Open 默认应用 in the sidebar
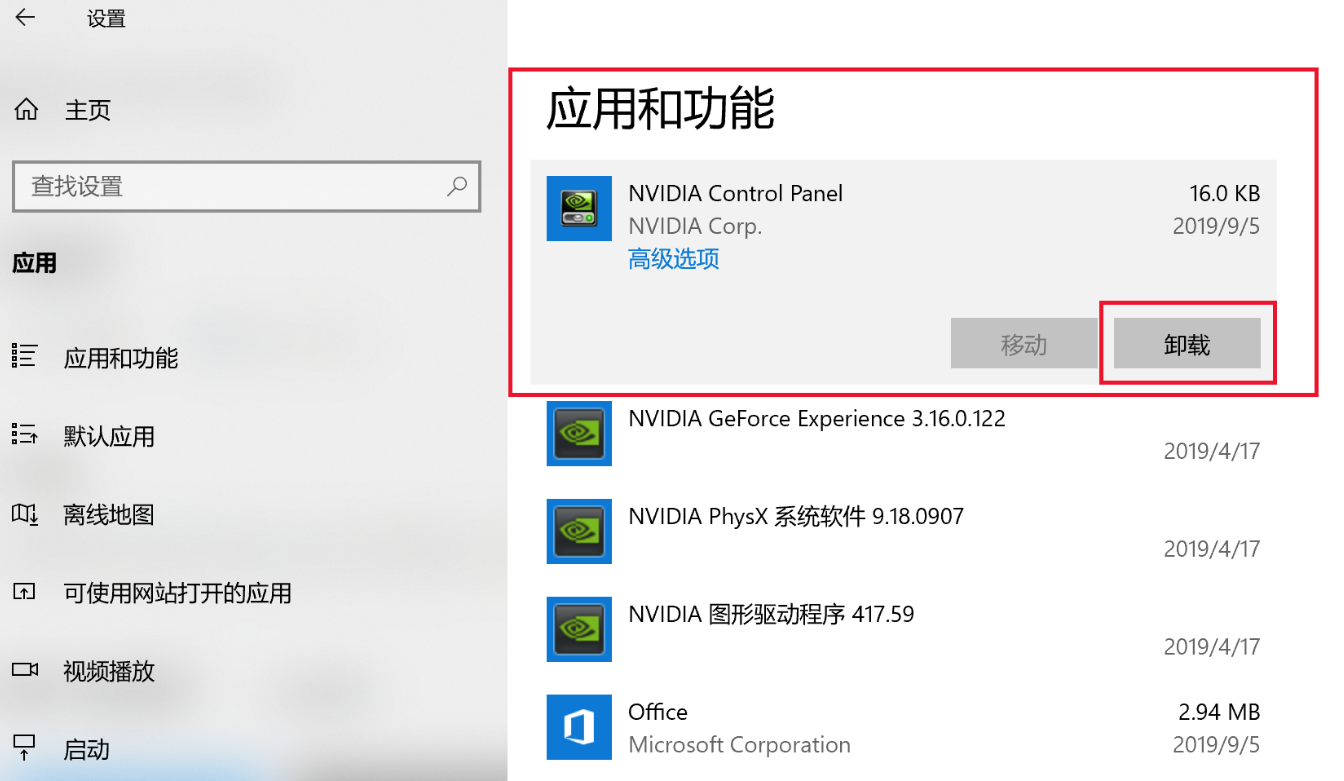Screen dimensions: 1344x781 [x=109, y=436]
